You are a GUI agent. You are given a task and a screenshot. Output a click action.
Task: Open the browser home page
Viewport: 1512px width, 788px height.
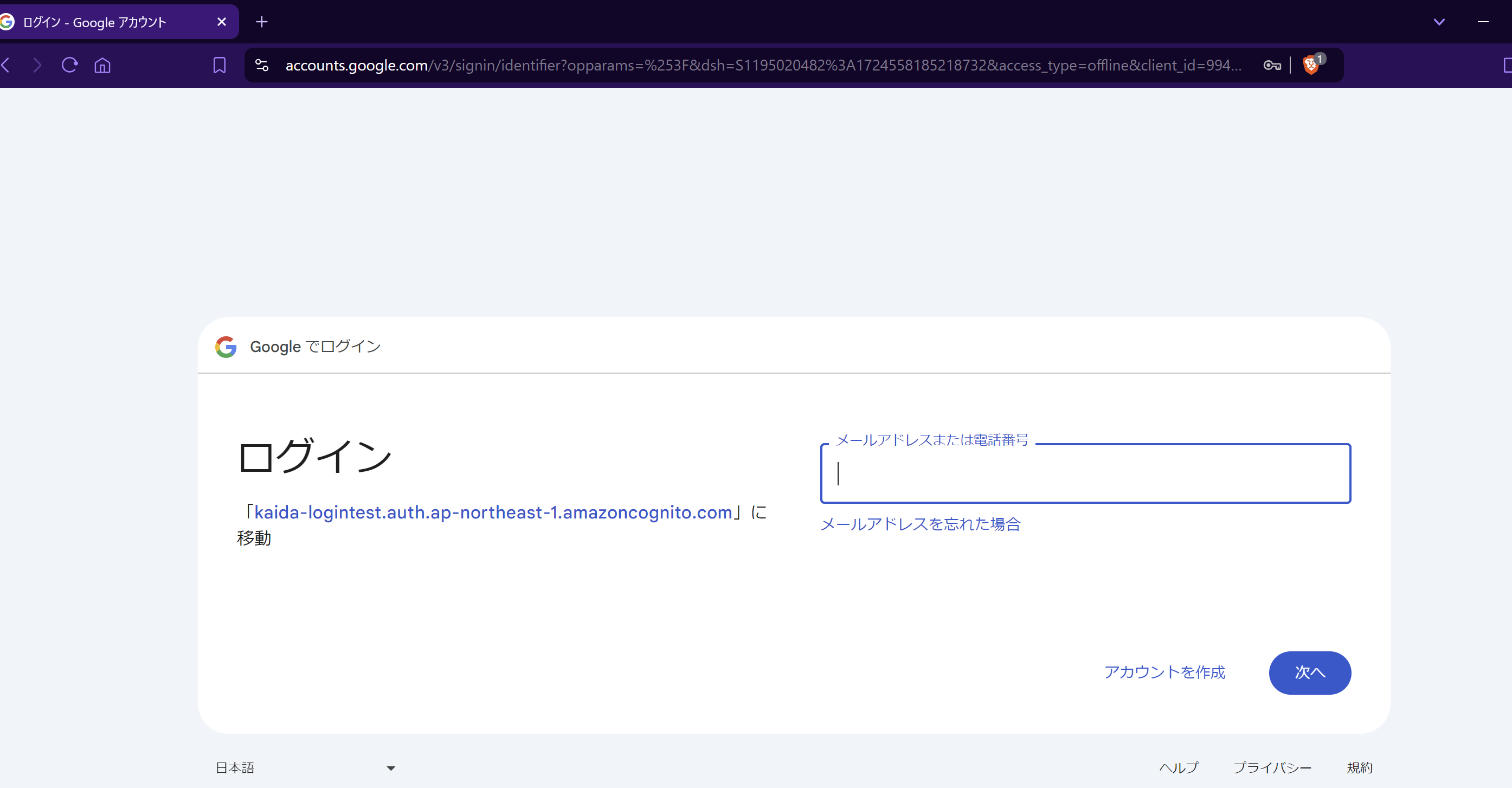tap(102, 65)
